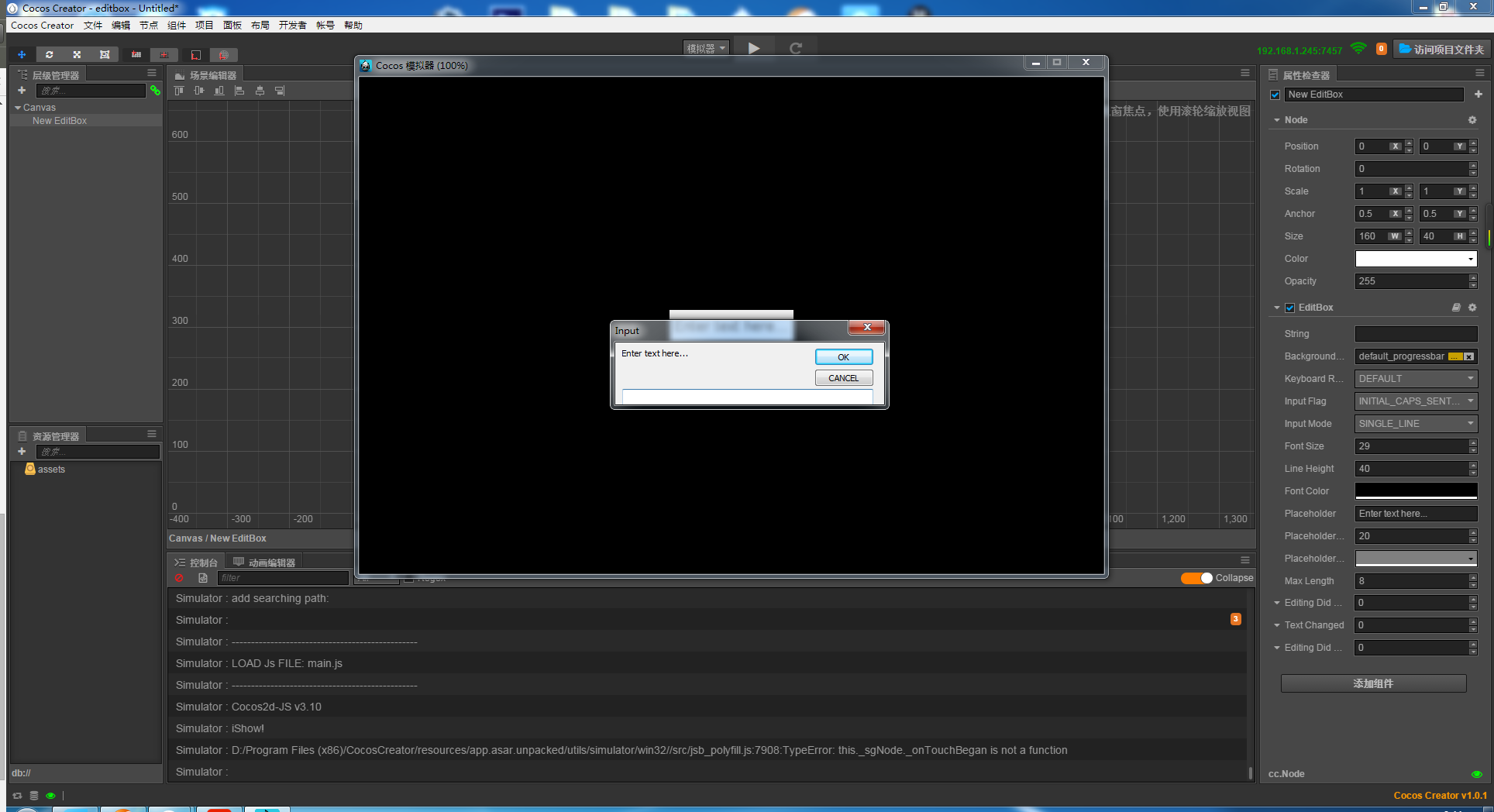Open the 节点 menu
This screenshot has height=812, width=1494.
pyautogui.click(x=149, y=26)
